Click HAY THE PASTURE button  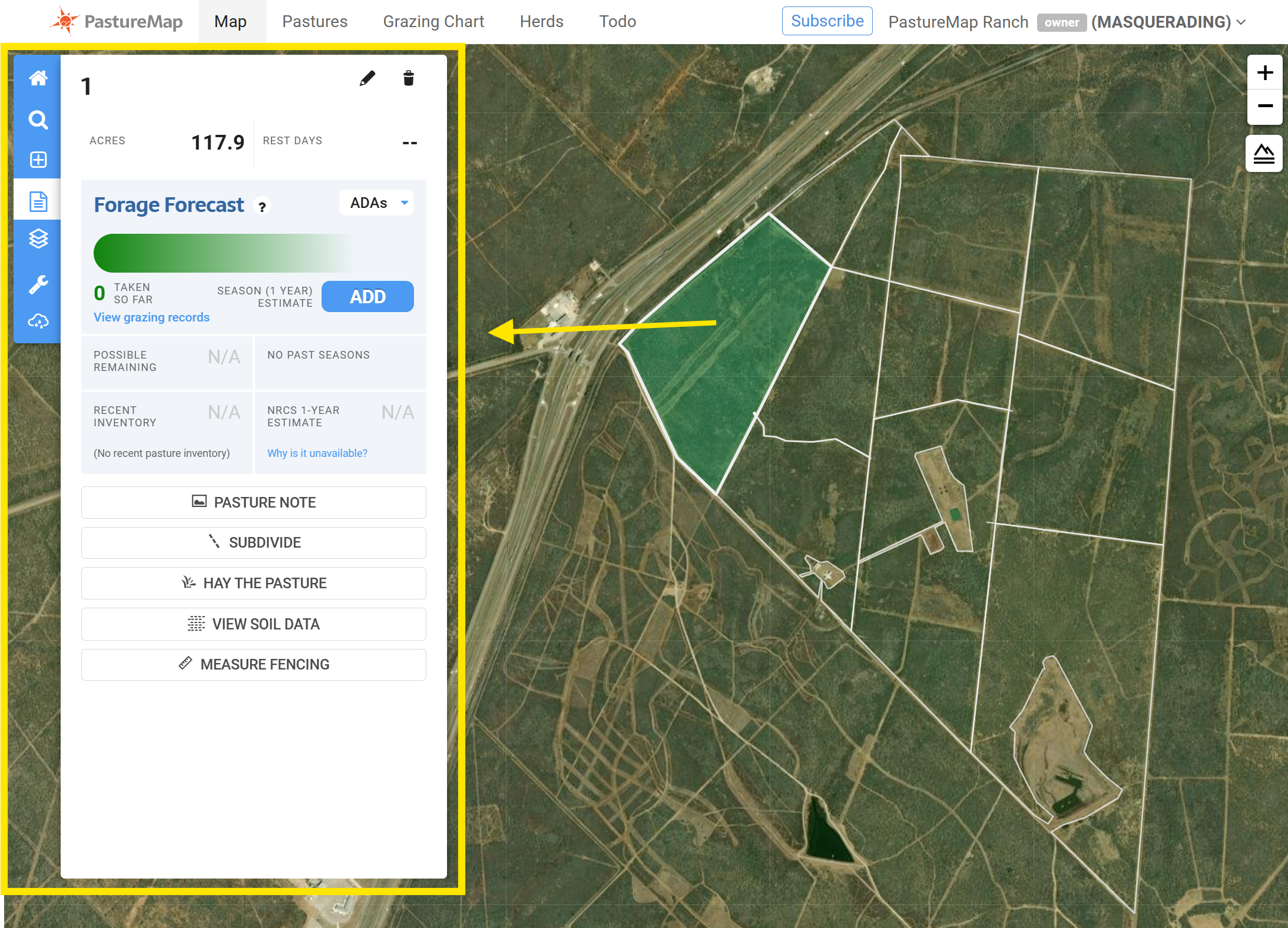point(254,583)
